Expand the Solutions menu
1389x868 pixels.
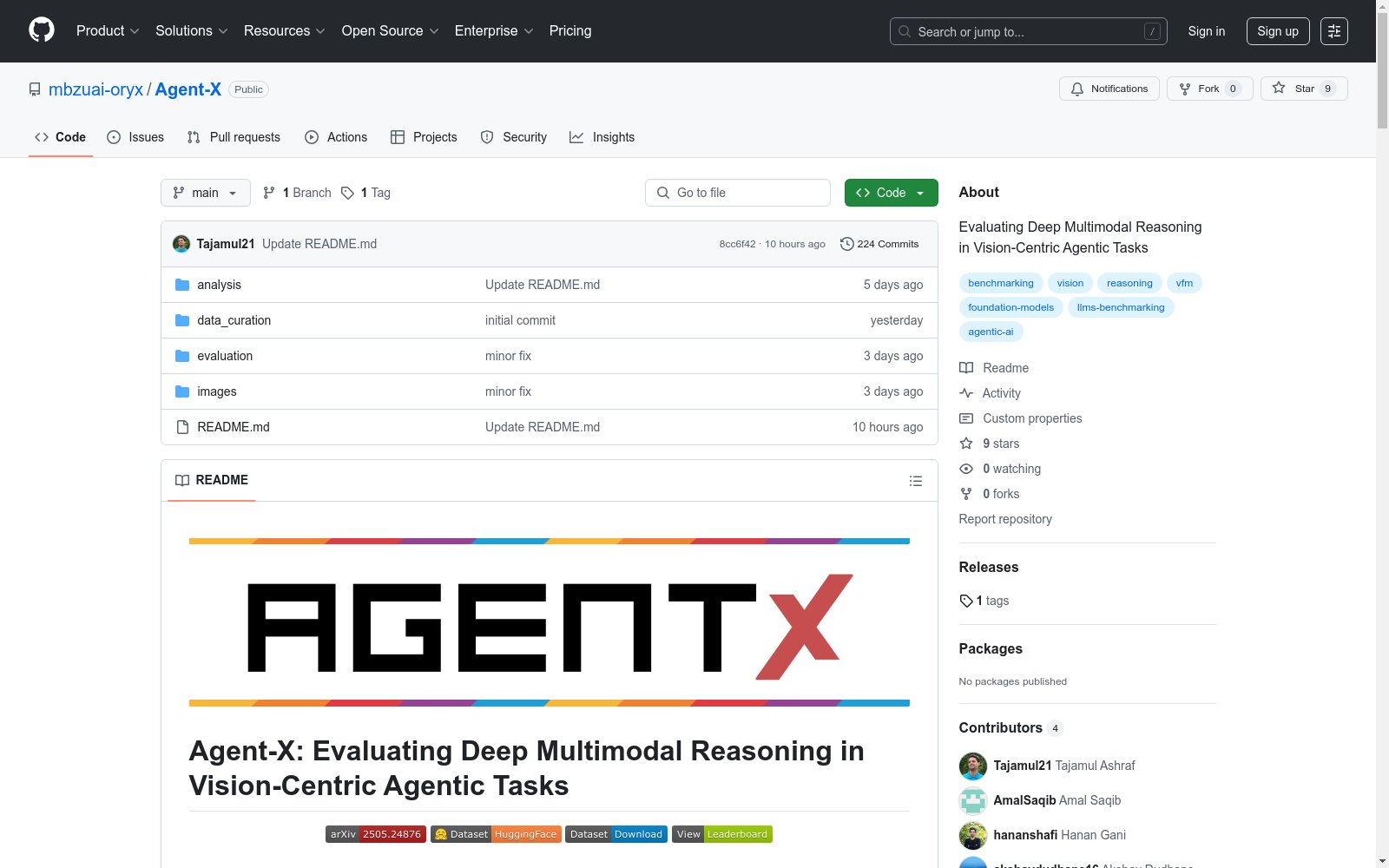[x=192, y=31]
